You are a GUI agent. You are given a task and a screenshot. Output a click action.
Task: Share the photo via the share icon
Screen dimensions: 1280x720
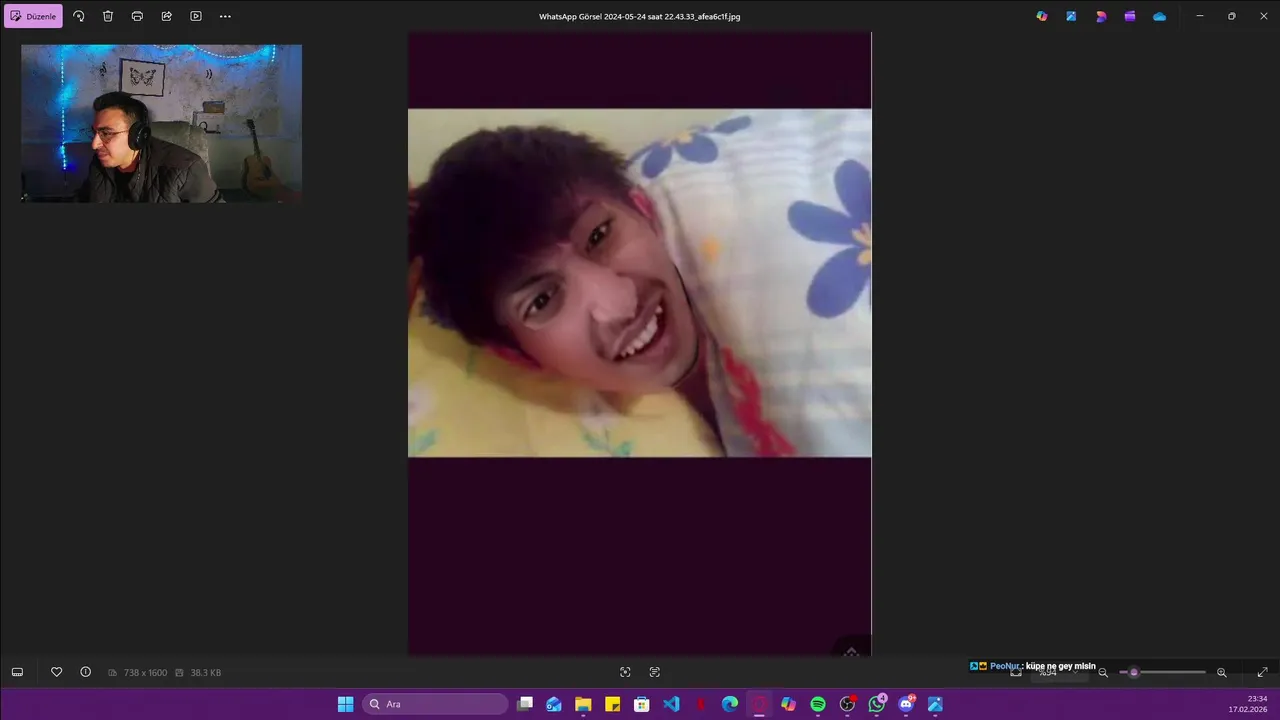[166, 16]
